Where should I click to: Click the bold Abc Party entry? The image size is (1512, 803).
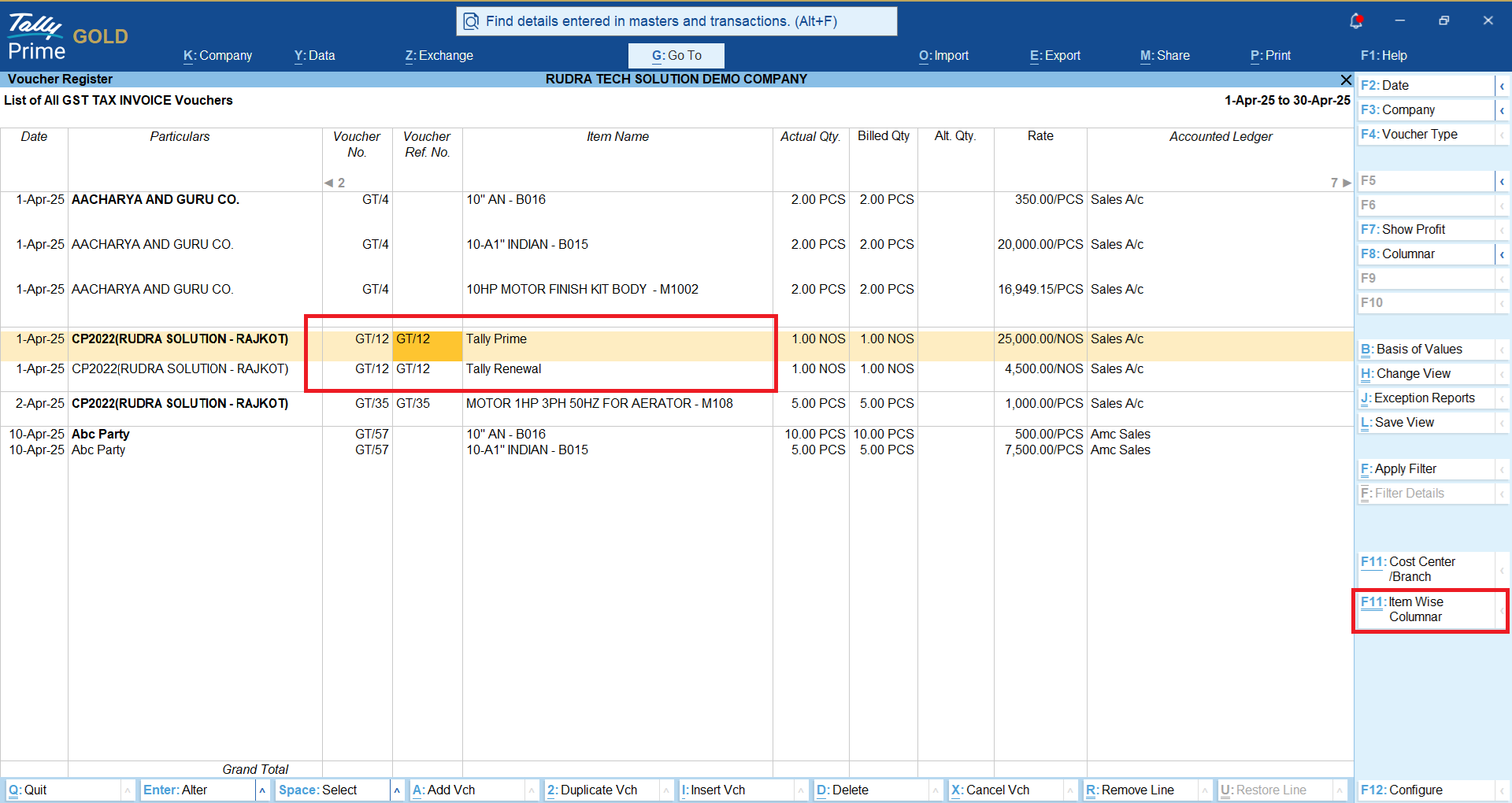click(x=101, y=435)
